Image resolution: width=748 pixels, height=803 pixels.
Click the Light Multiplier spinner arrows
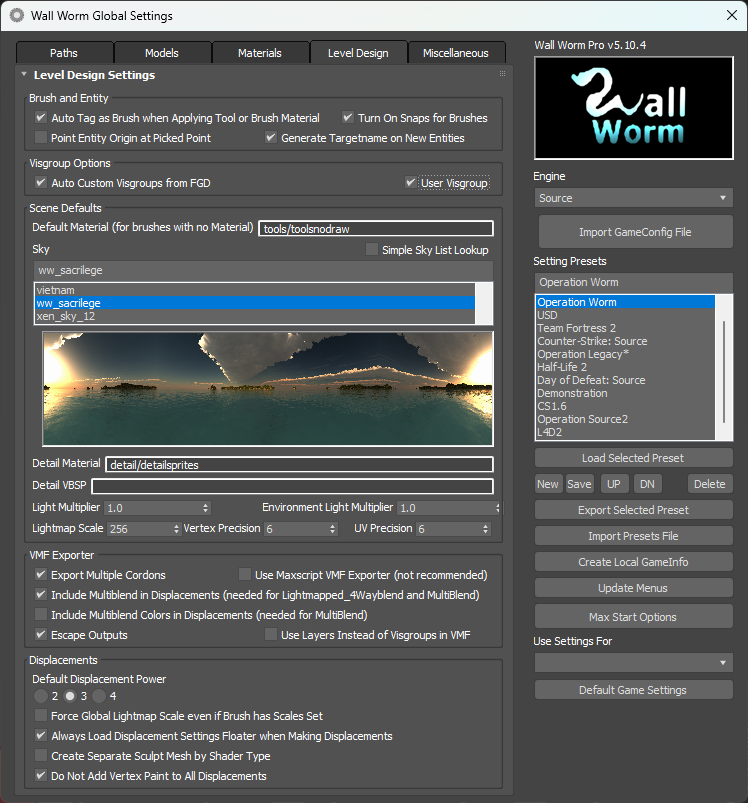click(x=205, y=508)
